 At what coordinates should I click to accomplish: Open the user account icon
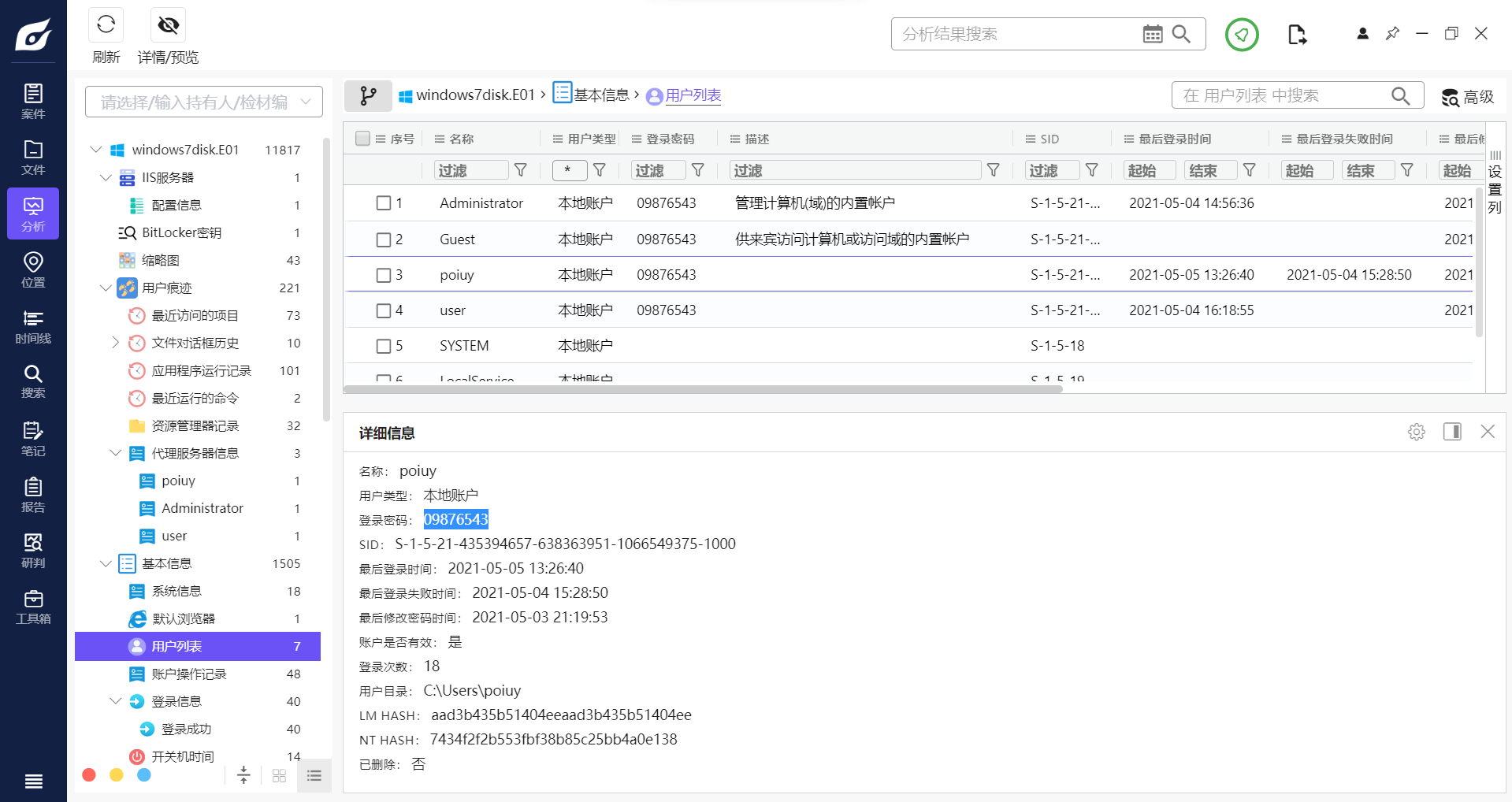click(x=1362, y=33)
